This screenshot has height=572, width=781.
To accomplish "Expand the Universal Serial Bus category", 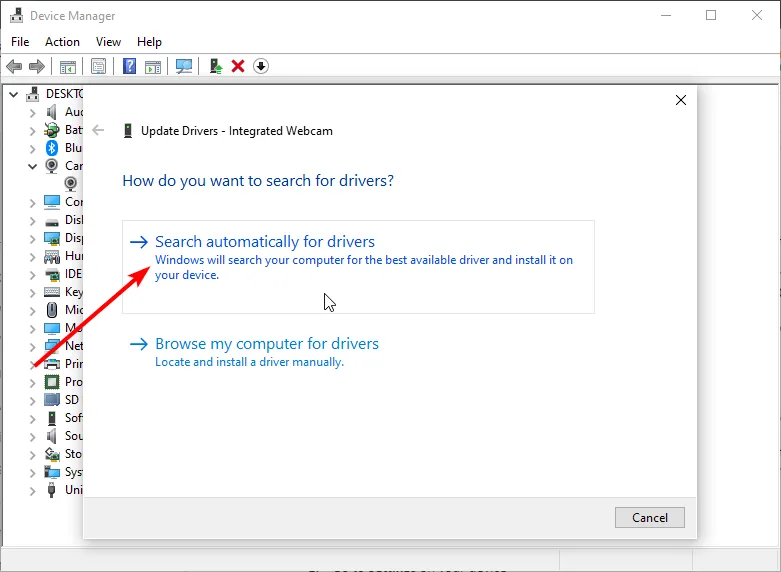I will (x=33, y=490).
